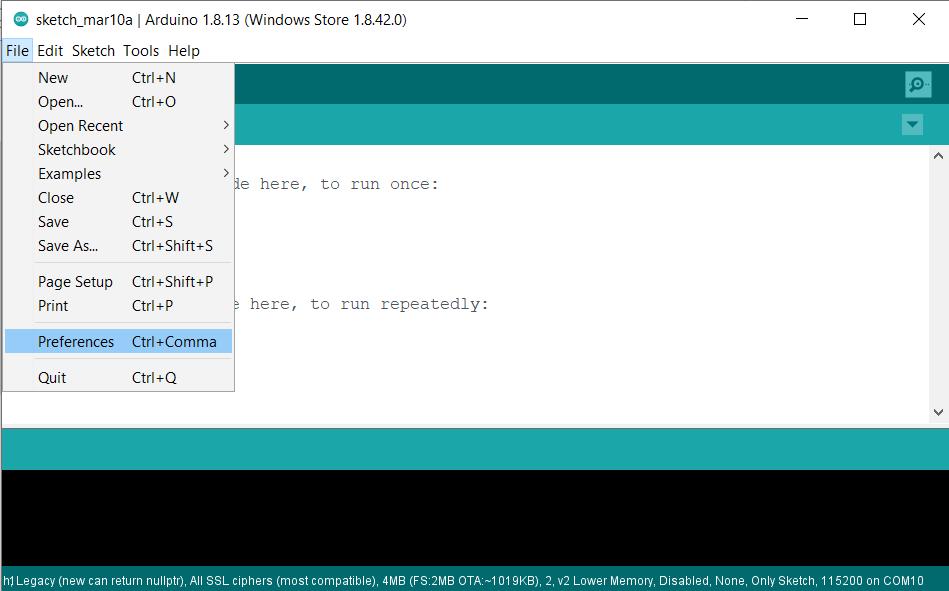Select New from the File menu

tap(118, 78)
